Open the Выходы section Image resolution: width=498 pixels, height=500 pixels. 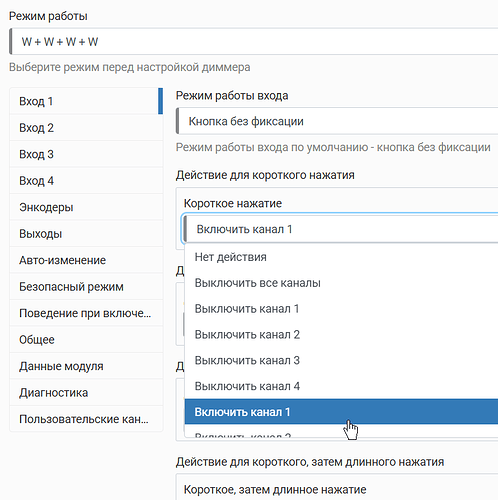click(x=86, y=234)
